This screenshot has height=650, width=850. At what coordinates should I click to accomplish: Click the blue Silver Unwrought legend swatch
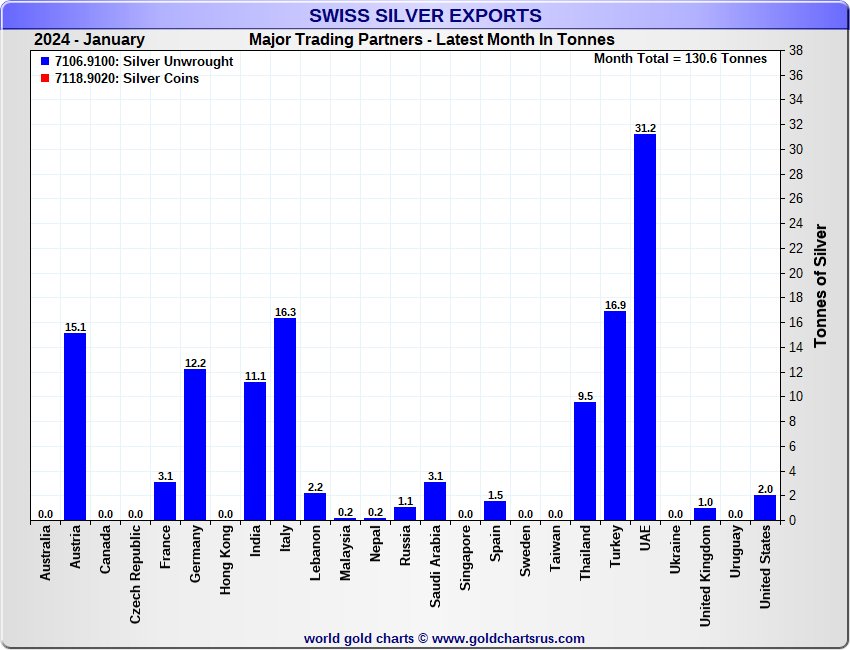tap(45, 62)
